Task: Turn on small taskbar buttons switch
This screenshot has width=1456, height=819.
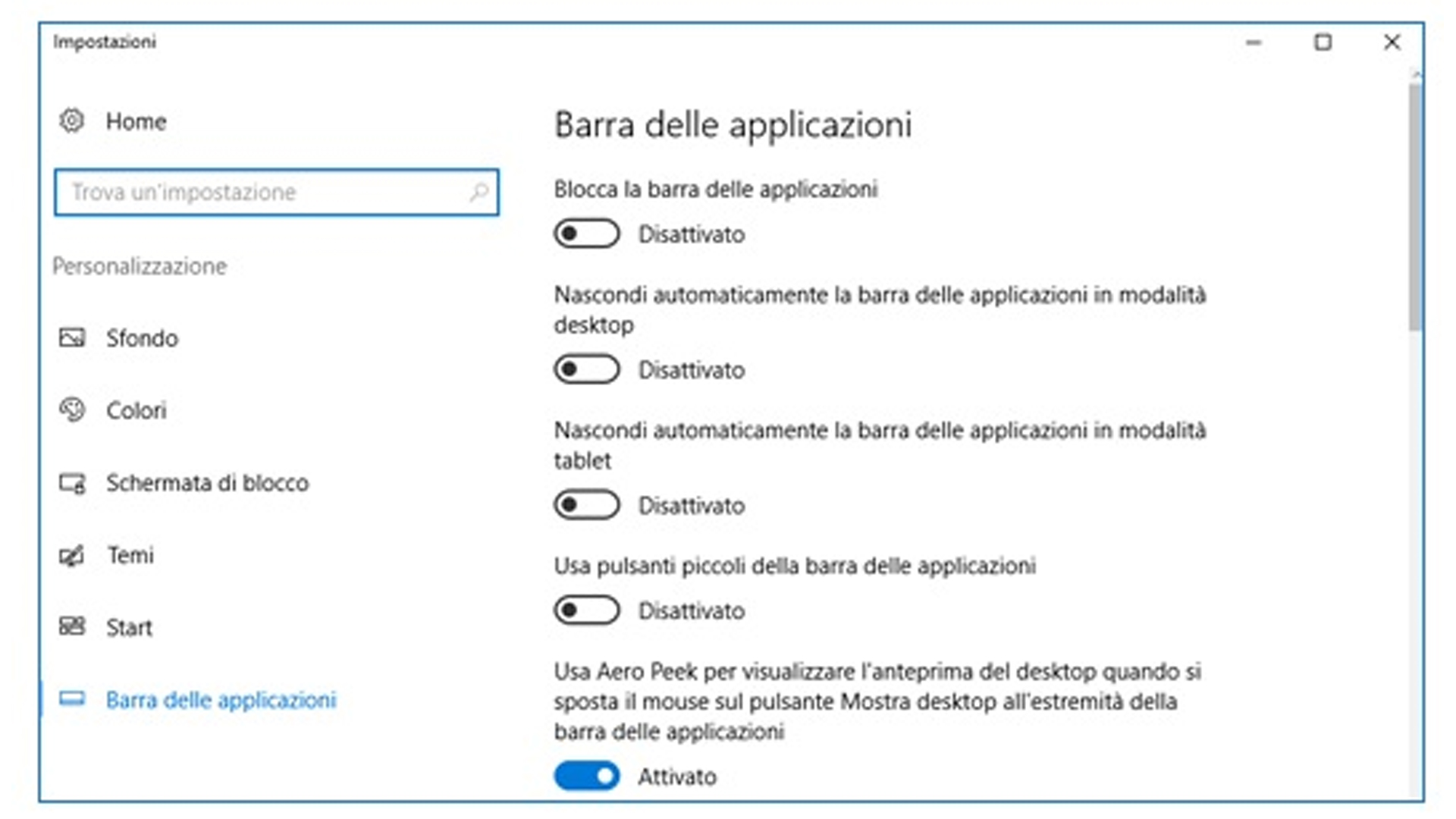Action: (586, 610)
